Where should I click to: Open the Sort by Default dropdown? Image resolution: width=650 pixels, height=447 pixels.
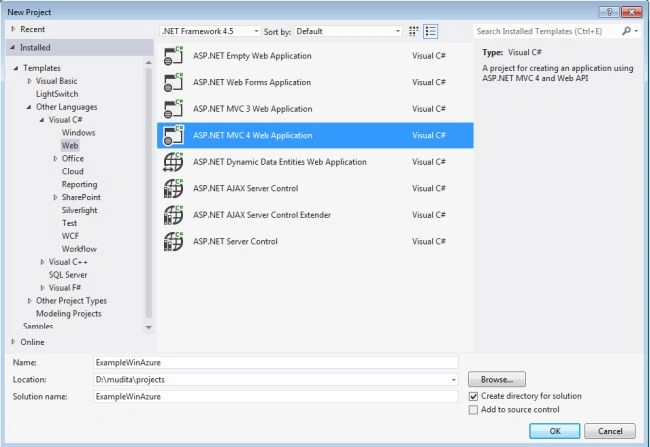(348, 32)
